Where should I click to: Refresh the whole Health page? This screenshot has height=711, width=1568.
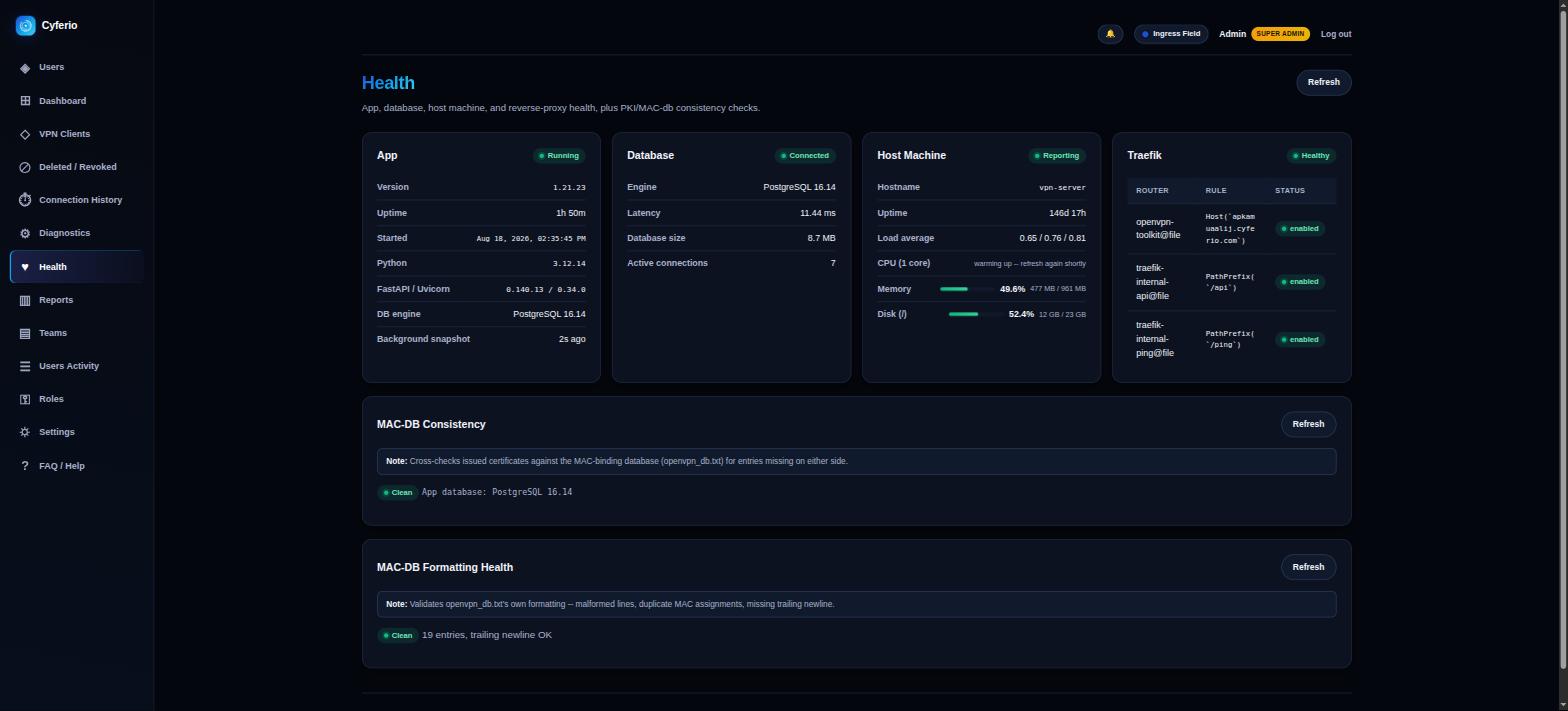(x=1323, y=82)
